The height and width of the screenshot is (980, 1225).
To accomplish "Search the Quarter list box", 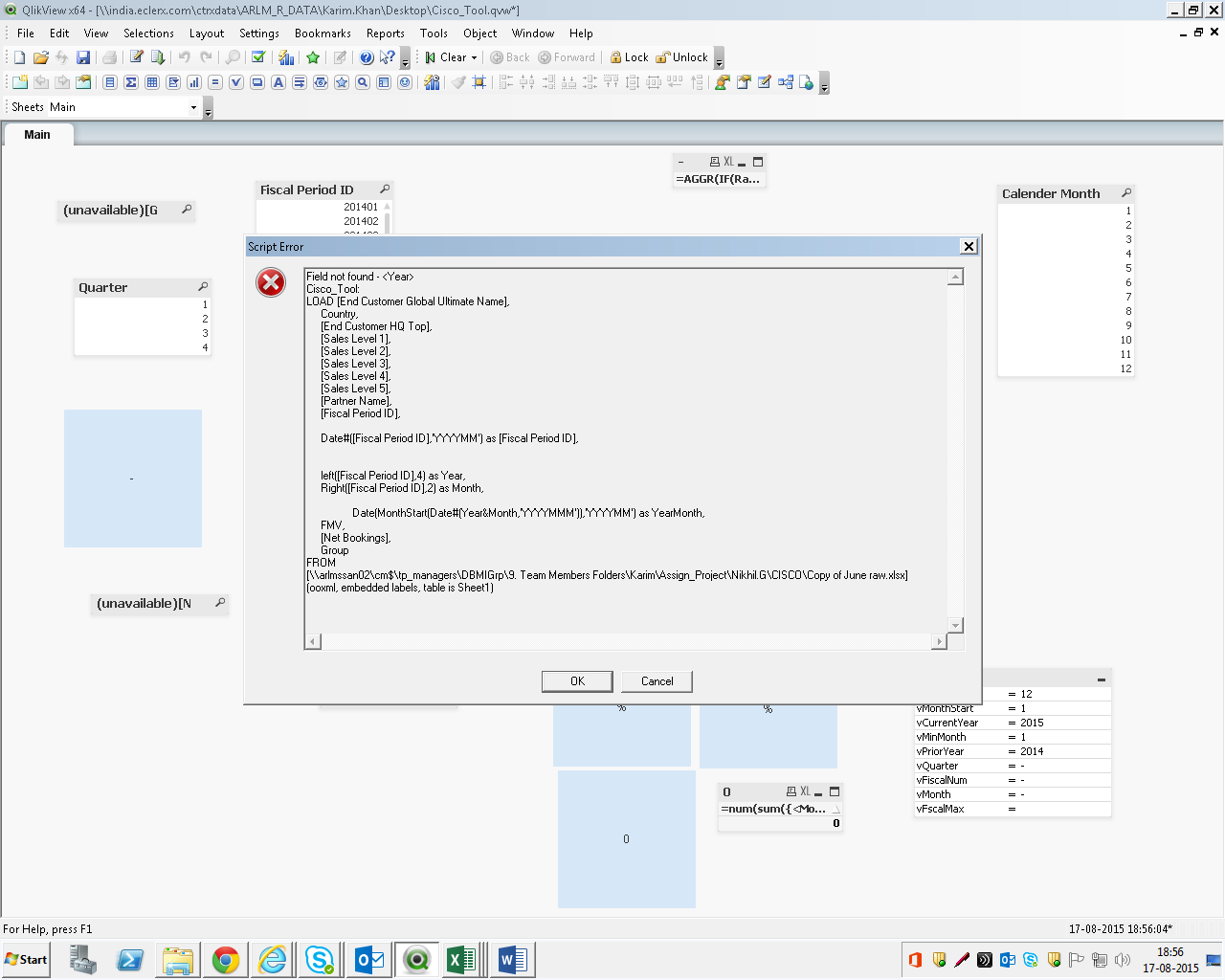I will point(203,287).
